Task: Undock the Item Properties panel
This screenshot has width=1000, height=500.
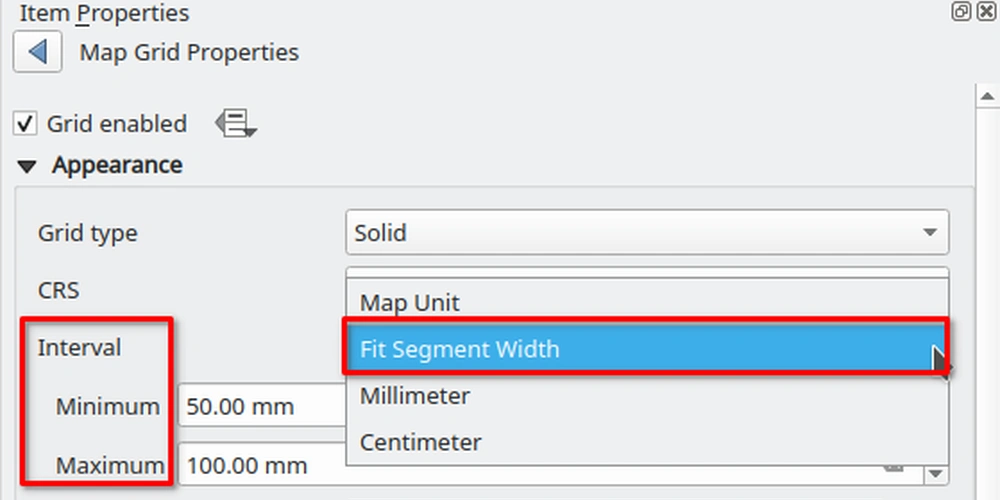Action: point(960,11)
